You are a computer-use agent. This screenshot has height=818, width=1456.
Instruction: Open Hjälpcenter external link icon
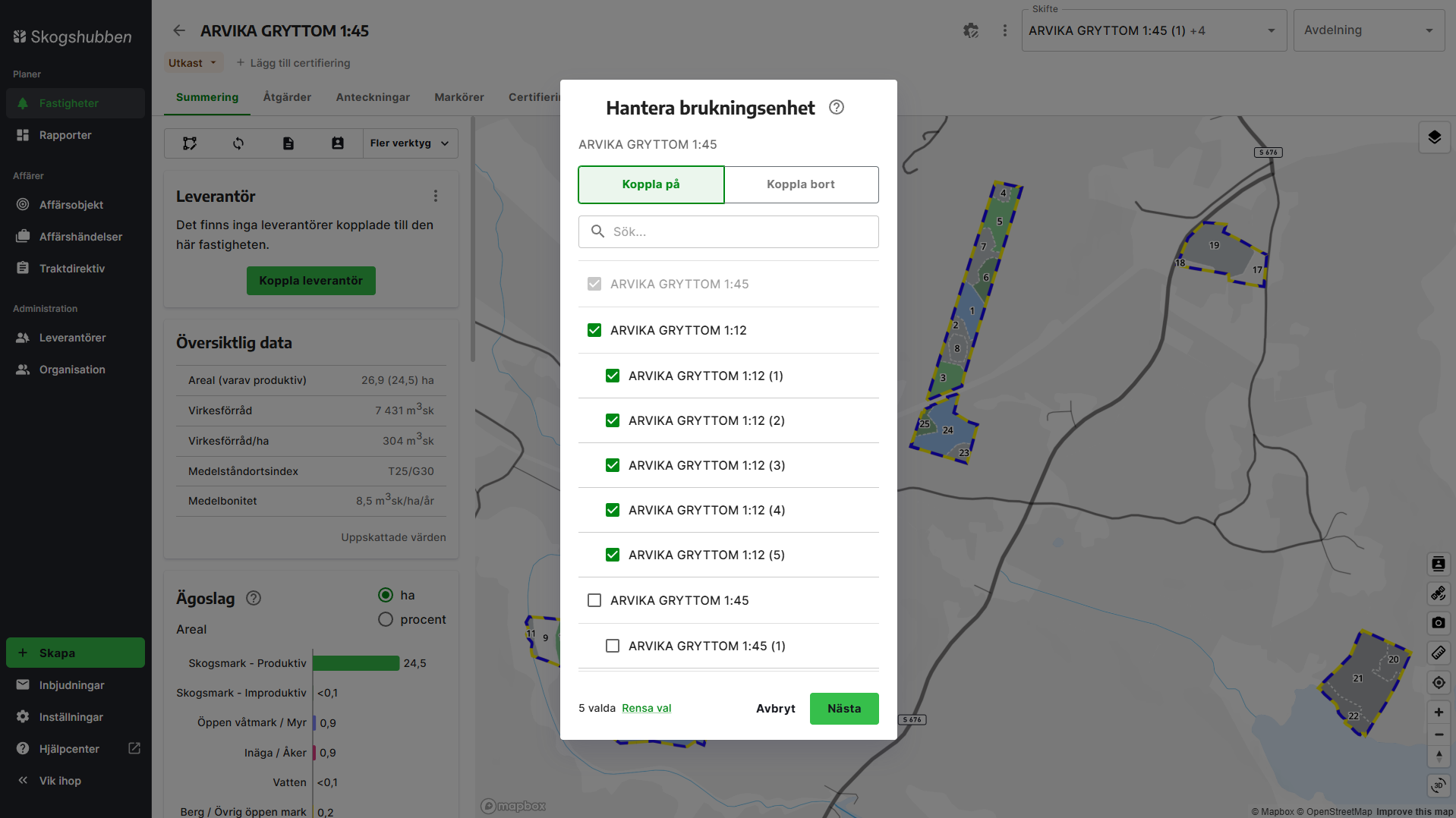click(x=134, y=749)
